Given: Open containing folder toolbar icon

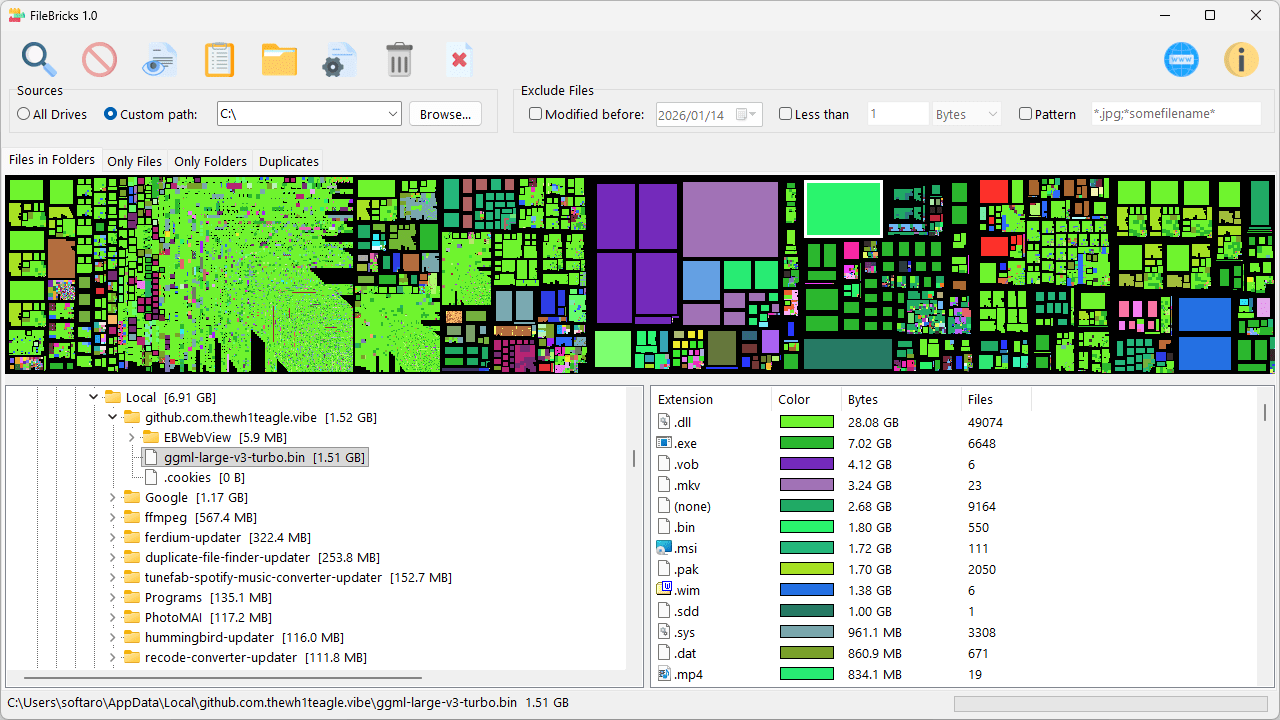Looking at the screenshot, I should click(280, 60).
